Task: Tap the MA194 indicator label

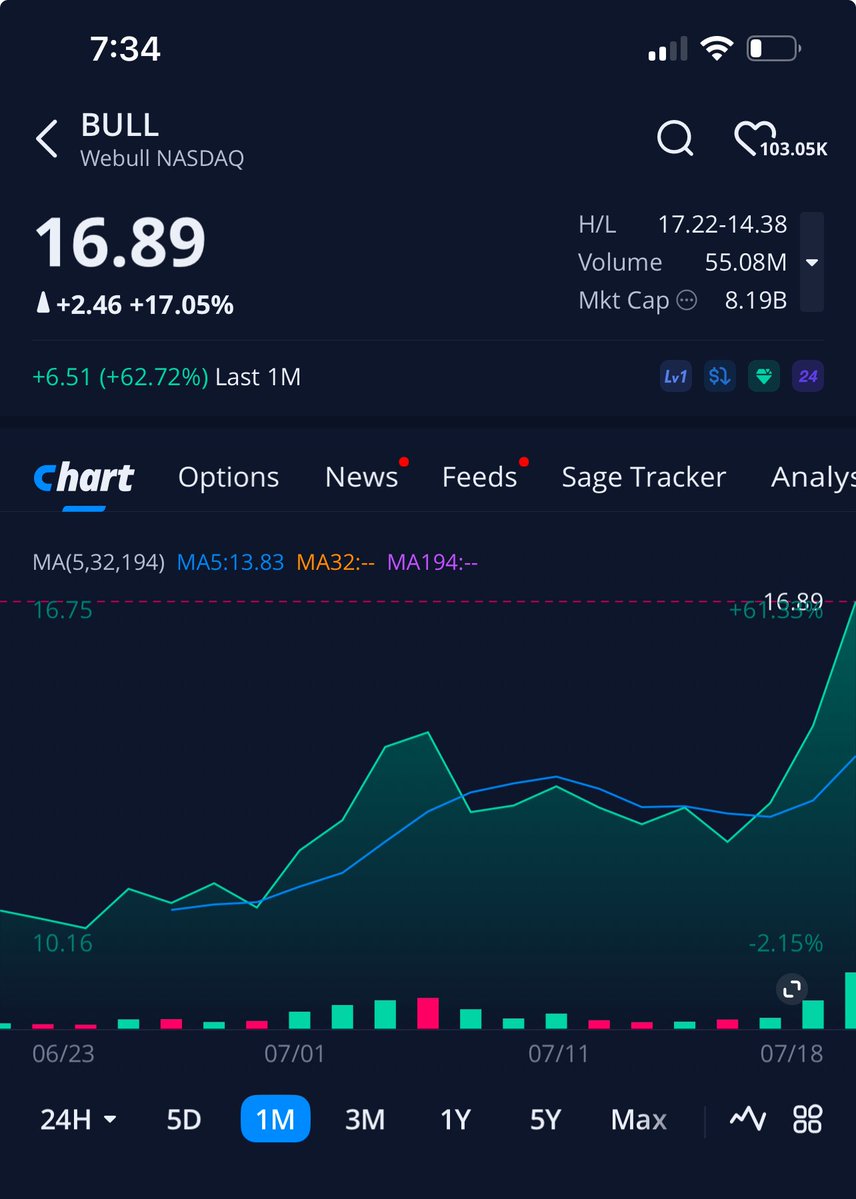Action: [x=432, y=563]
